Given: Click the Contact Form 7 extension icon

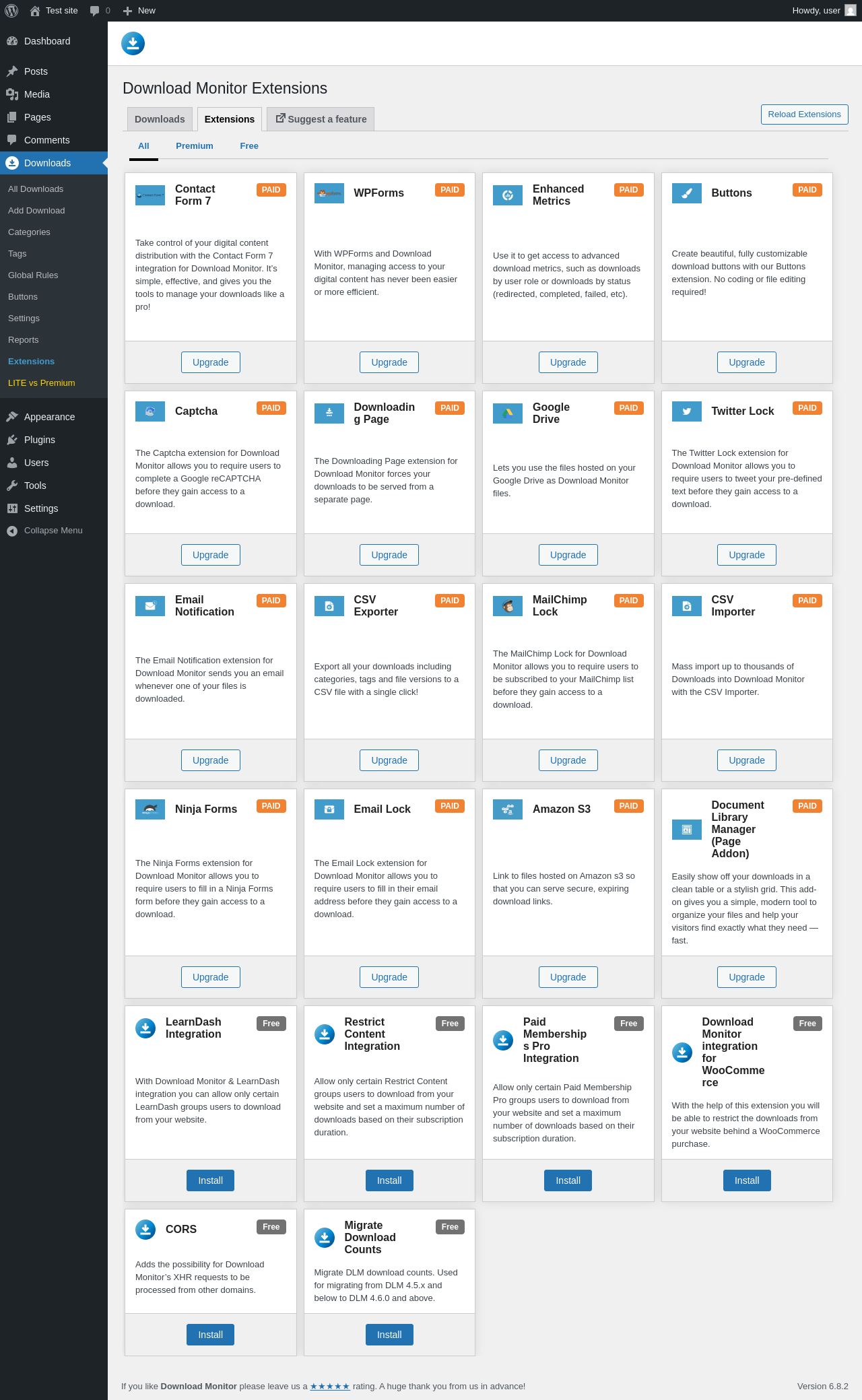Looking at the screenshot, I should coord(150,195).
